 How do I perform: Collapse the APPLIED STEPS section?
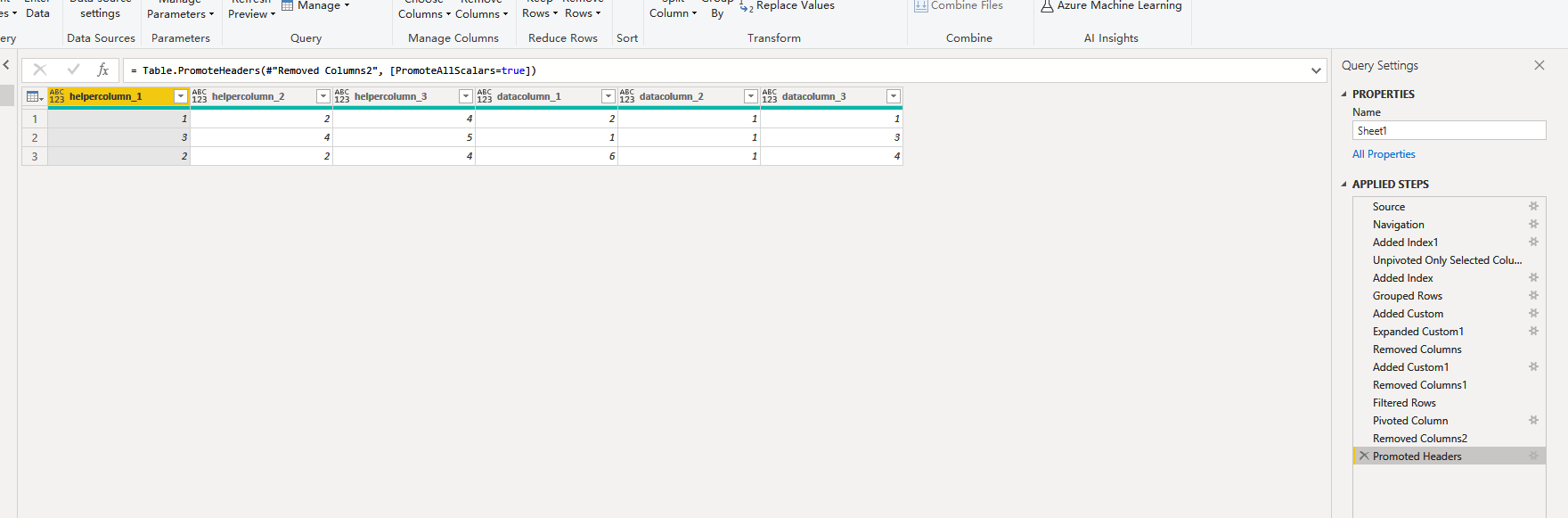pyautogui.click(x=1344, y=184)
